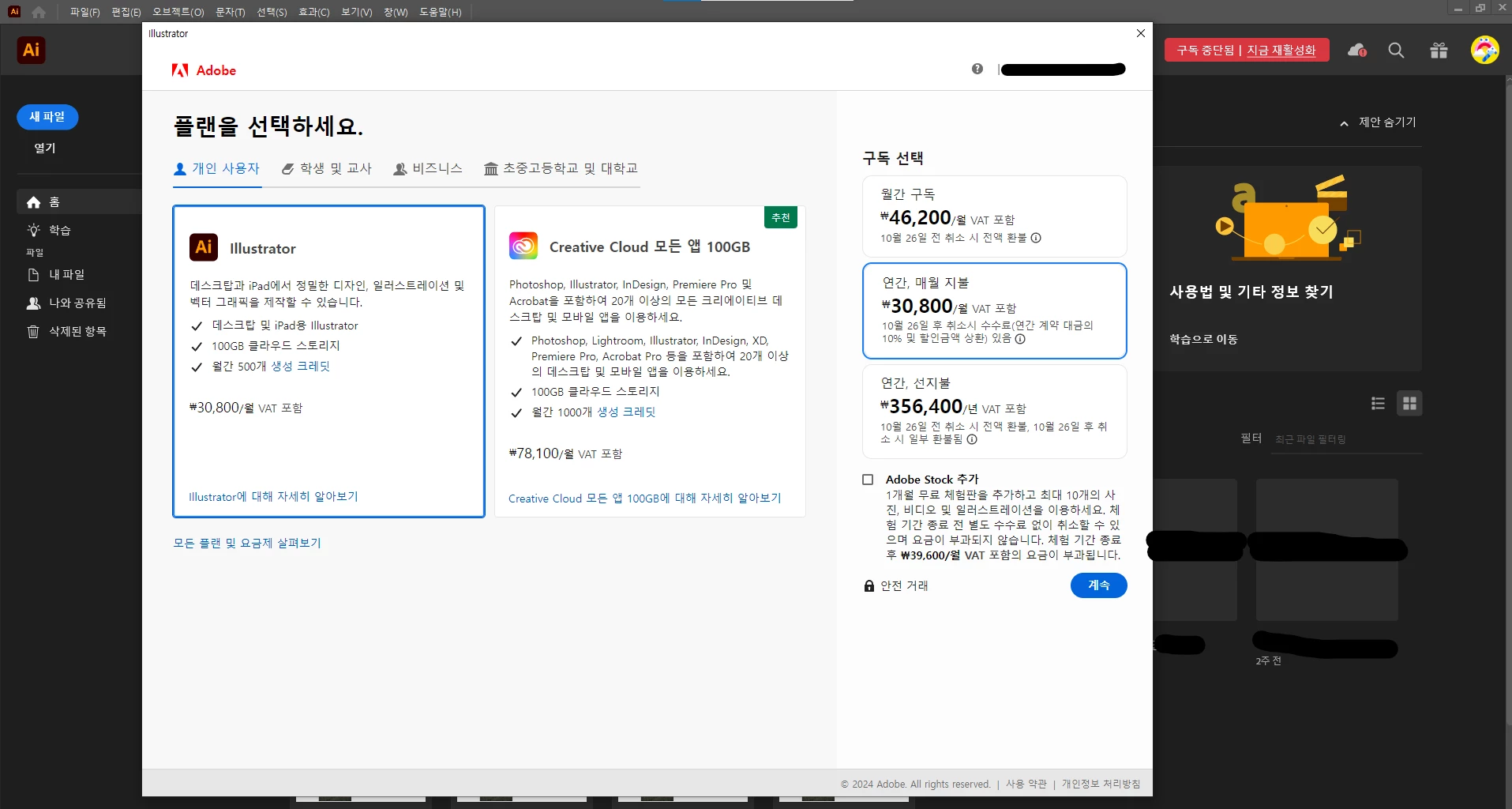
Task: Open 모든 플랜 및 요금제 살펴보기 link
Action: pyautogui.click(x=247, y=543)
